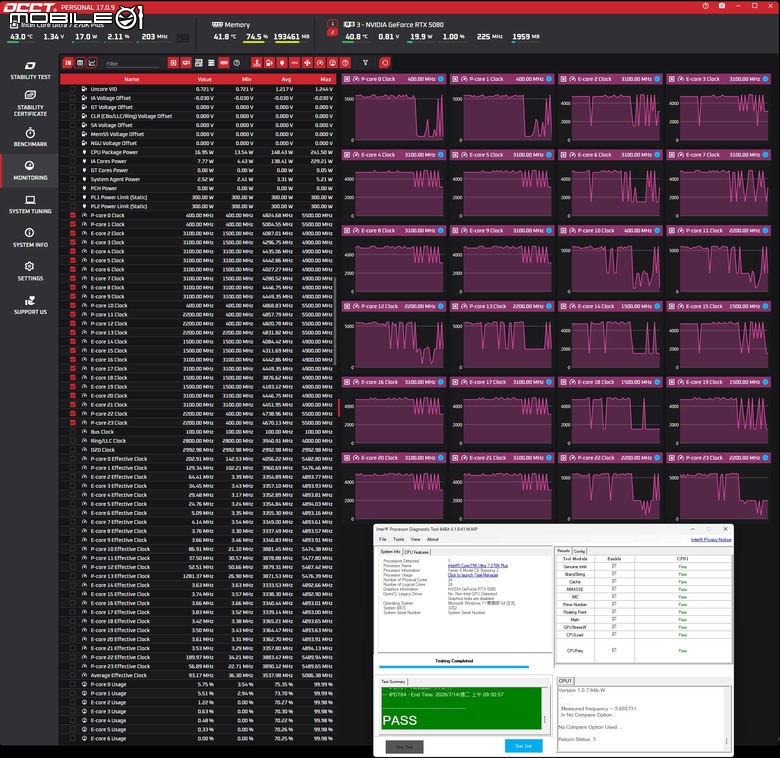Check the CPU Package Power checkbox
Image resolution: width=780 pixels, height=758 pixels.
coord(73,152)
